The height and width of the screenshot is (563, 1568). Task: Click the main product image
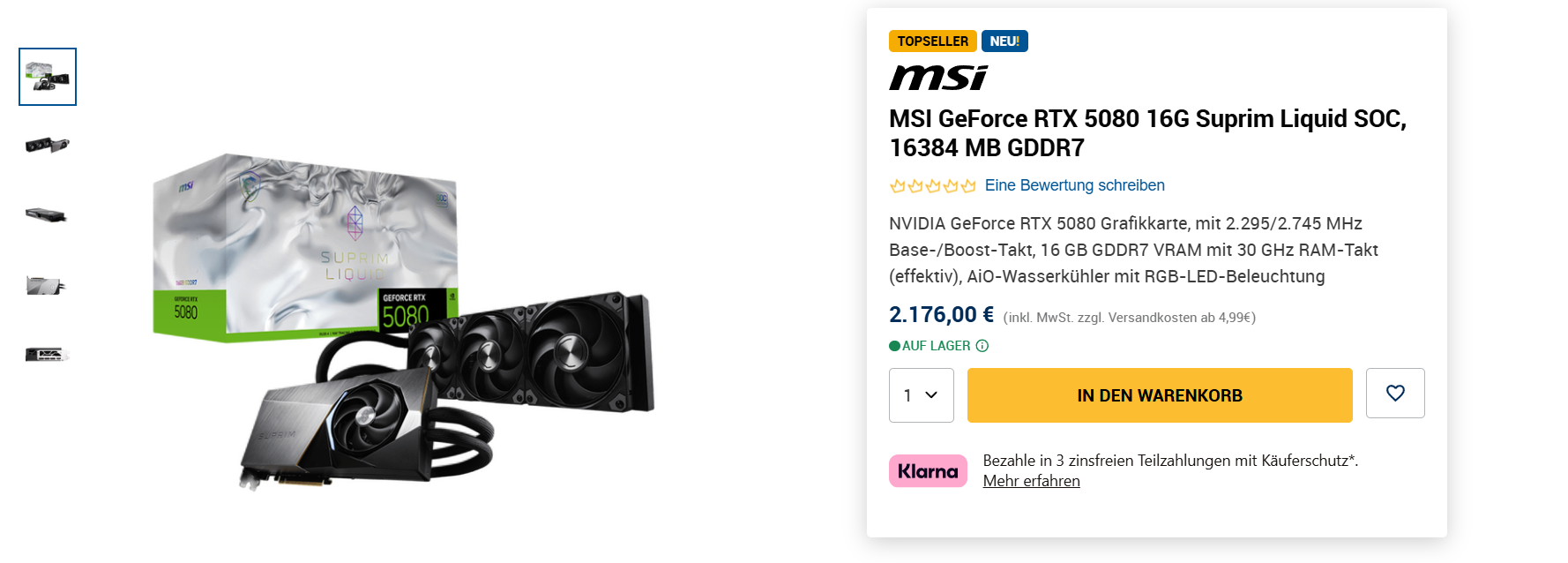(404, 321)
